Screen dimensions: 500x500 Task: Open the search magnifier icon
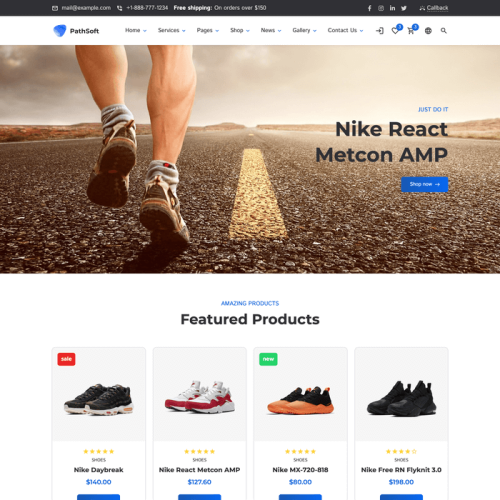[x=444, y=31]
